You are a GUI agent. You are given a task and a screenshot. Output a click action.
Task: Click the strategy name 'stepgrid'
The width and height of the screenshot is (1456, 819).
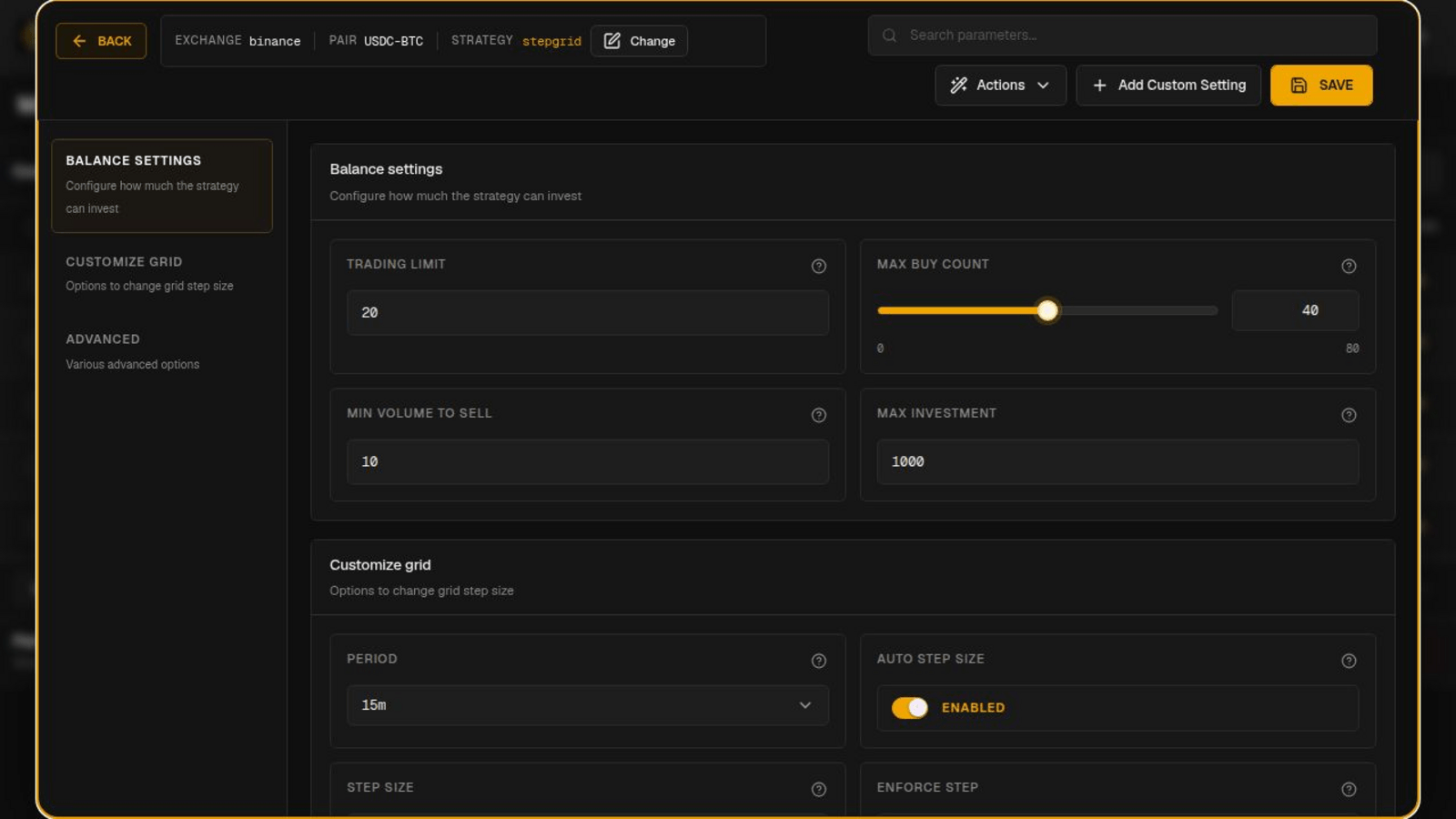[551, 41]
